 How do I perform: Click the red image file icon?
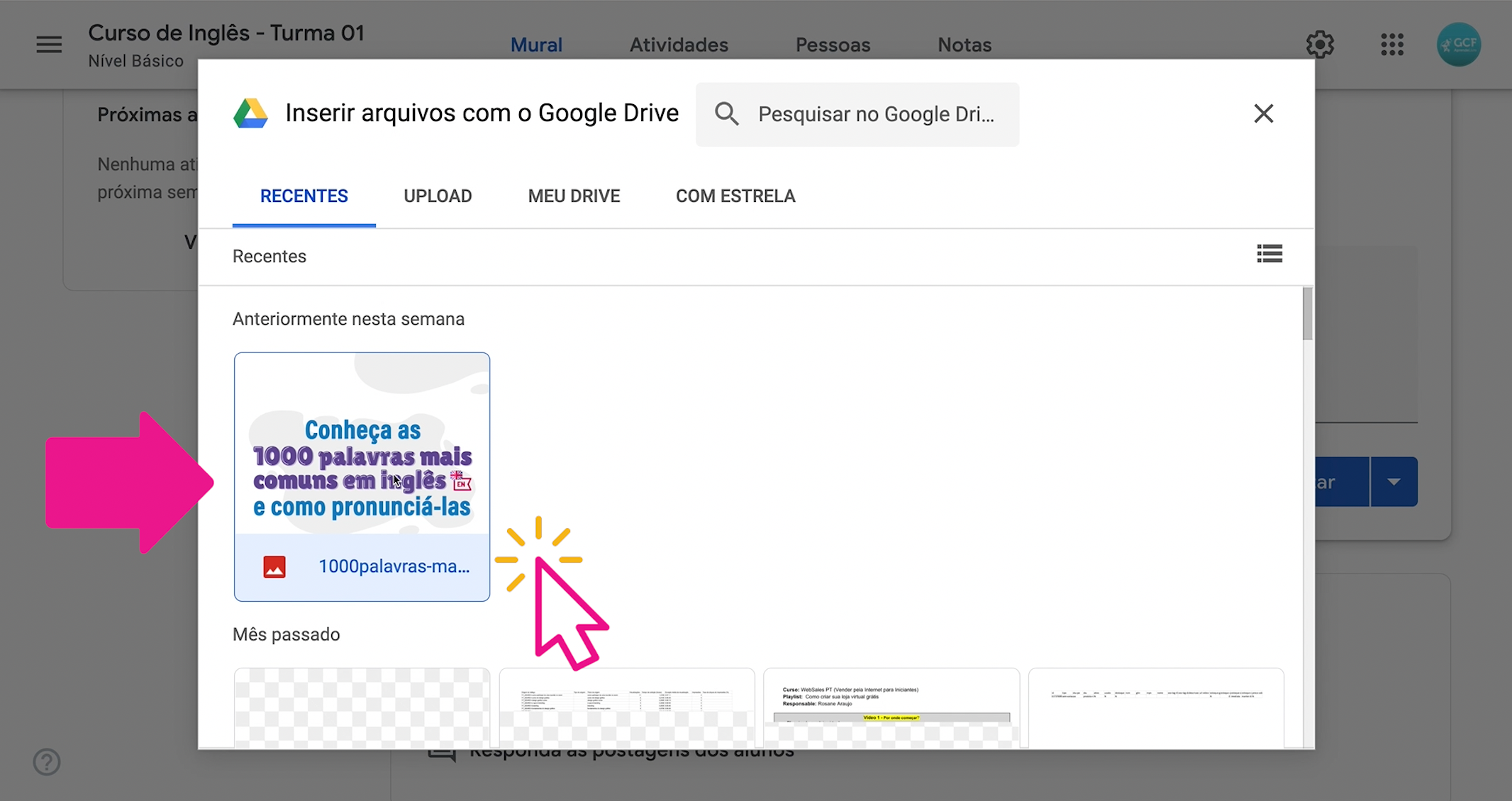274,567
